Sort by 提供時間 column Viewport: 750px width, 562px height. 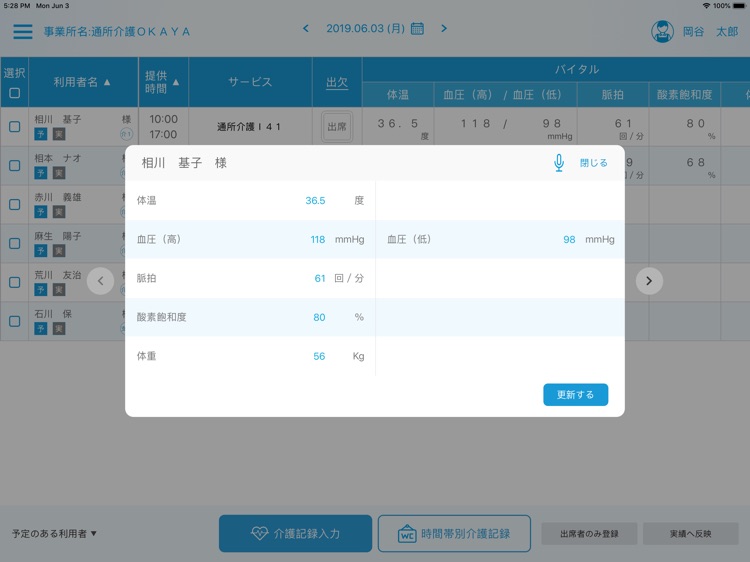pos(162,82)
